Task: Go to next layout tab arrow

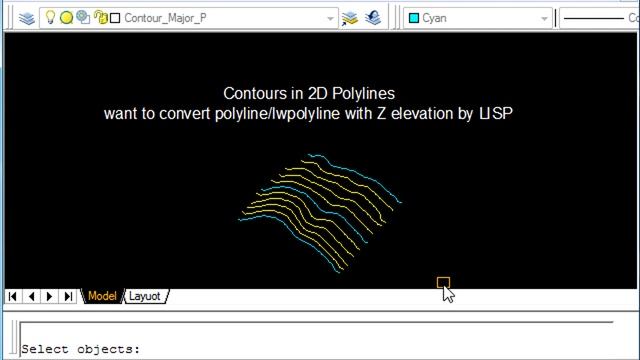Action: [49, 296]
